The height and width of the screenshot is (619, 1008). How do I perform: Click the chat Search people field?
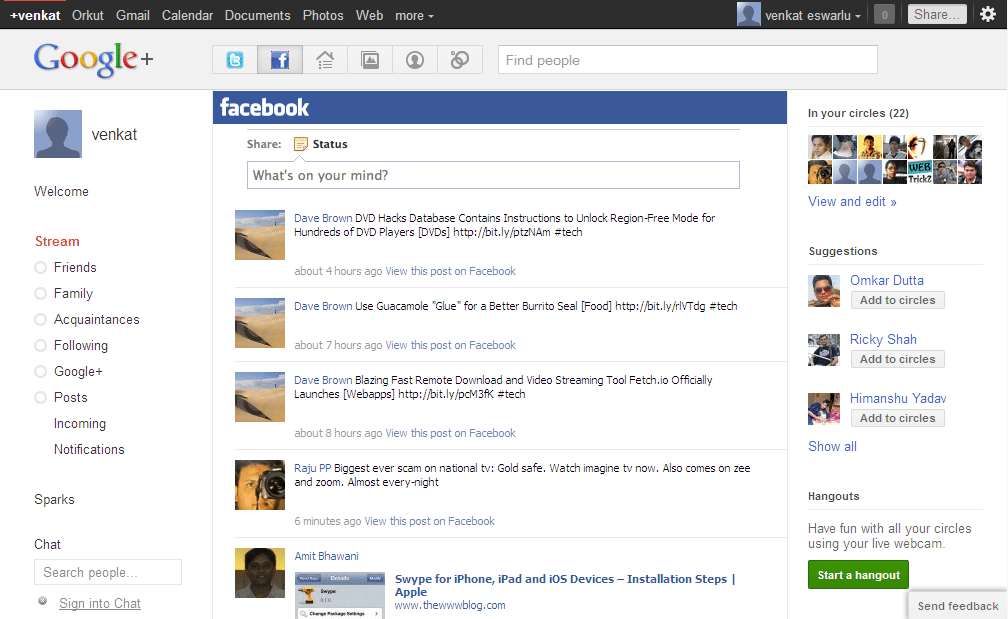108,572
